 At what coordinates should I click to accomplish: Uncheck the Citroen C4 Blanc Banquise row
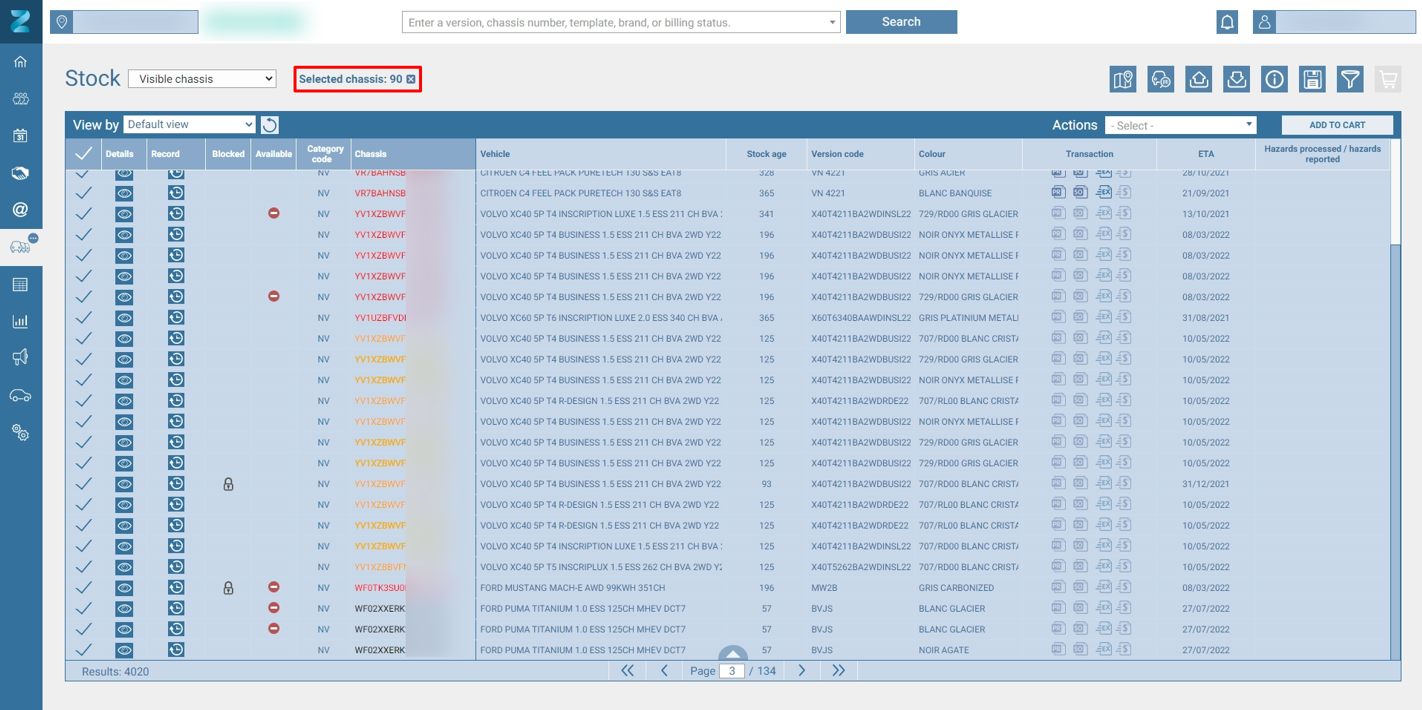84,193
